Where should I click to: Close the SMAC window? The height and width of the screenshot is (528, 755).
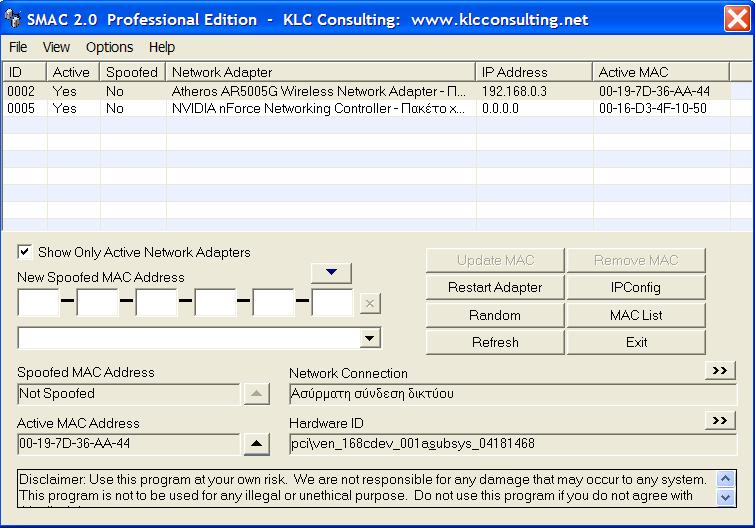[737, 19]
